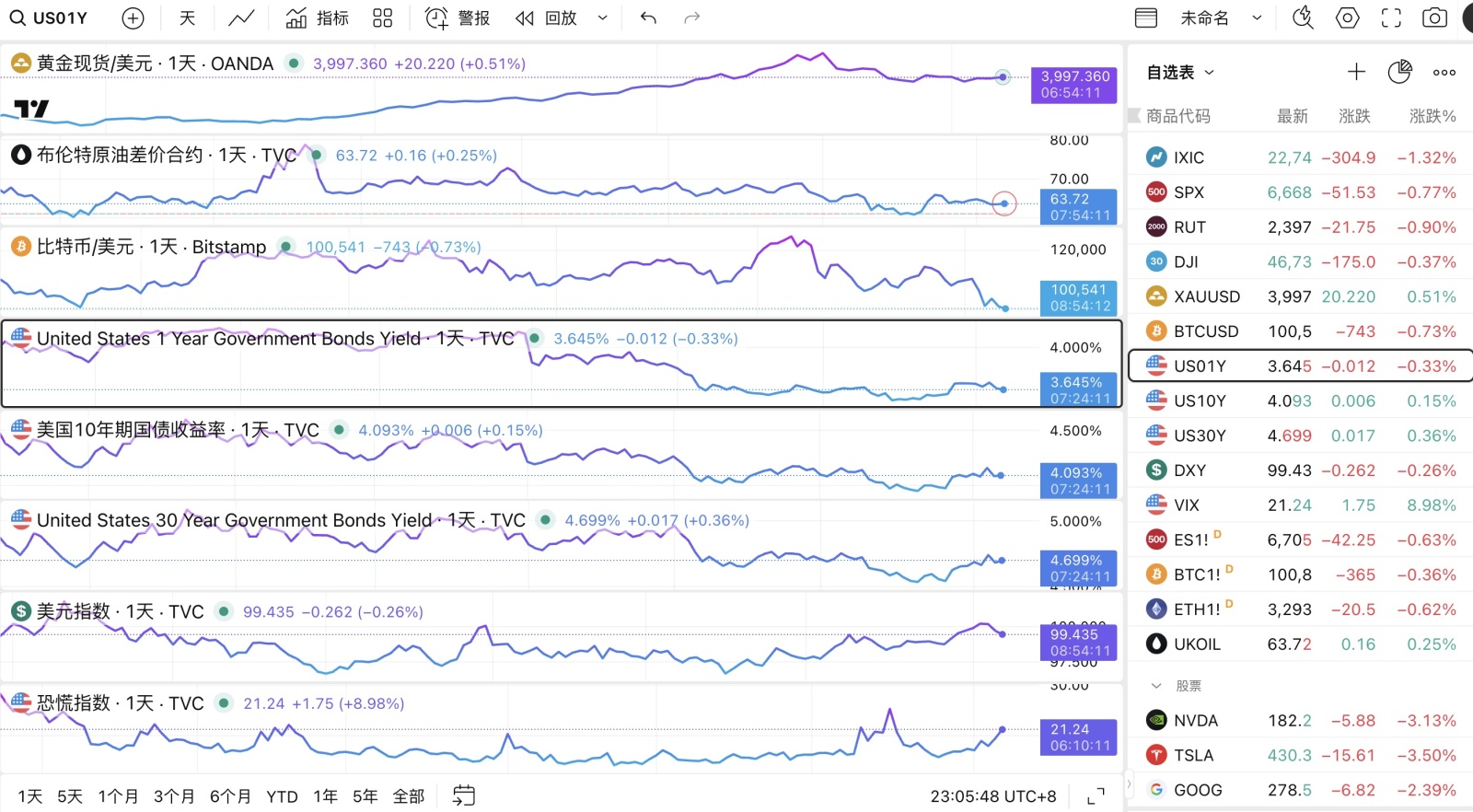Set time range to 6个月

[x=230, y=796]
